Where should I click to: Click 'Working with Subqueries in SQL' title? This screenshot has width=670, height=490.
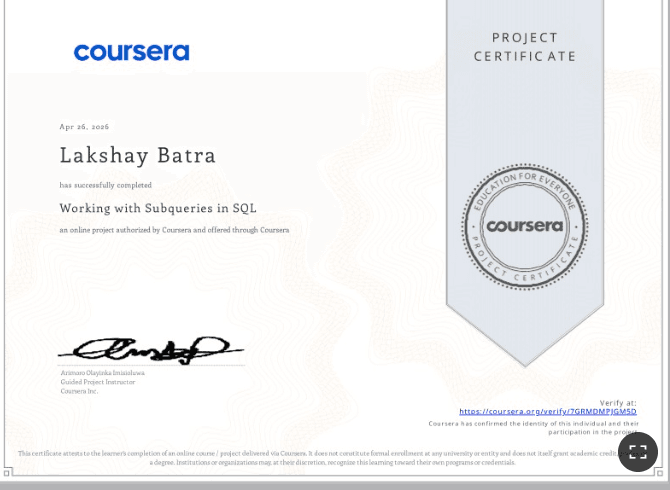158,208
